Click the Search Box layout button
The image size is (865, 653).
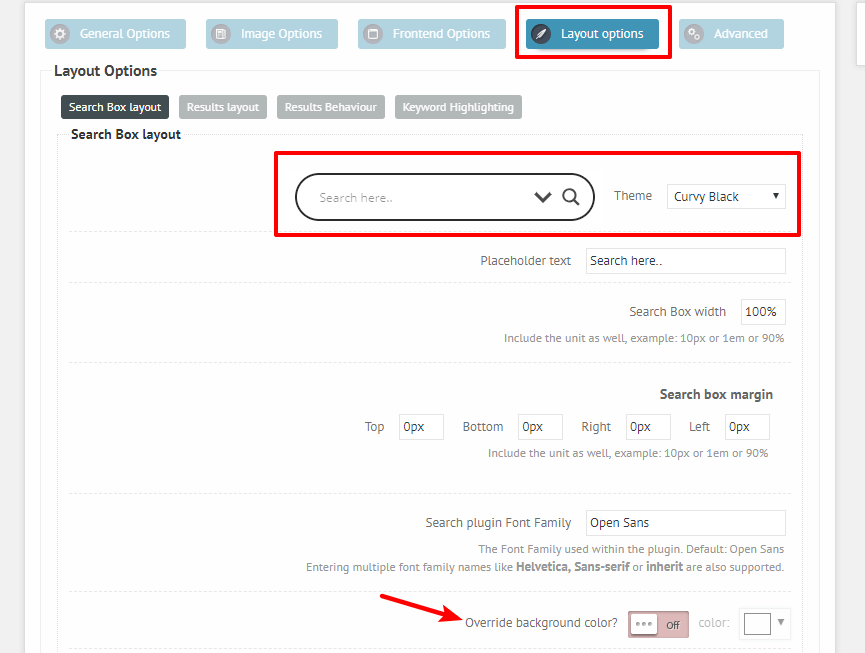click(114, 107)
